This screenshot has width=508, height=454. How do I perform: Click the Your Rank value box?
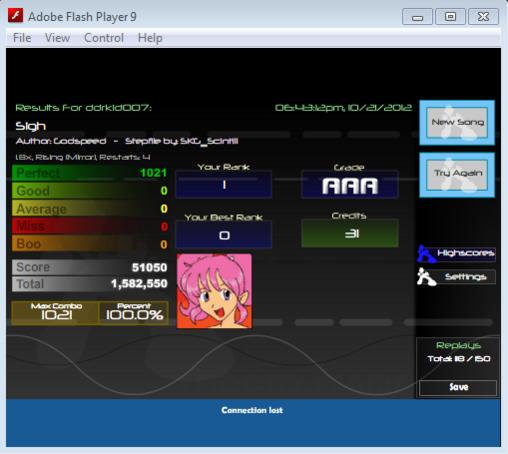coord(224,184)
